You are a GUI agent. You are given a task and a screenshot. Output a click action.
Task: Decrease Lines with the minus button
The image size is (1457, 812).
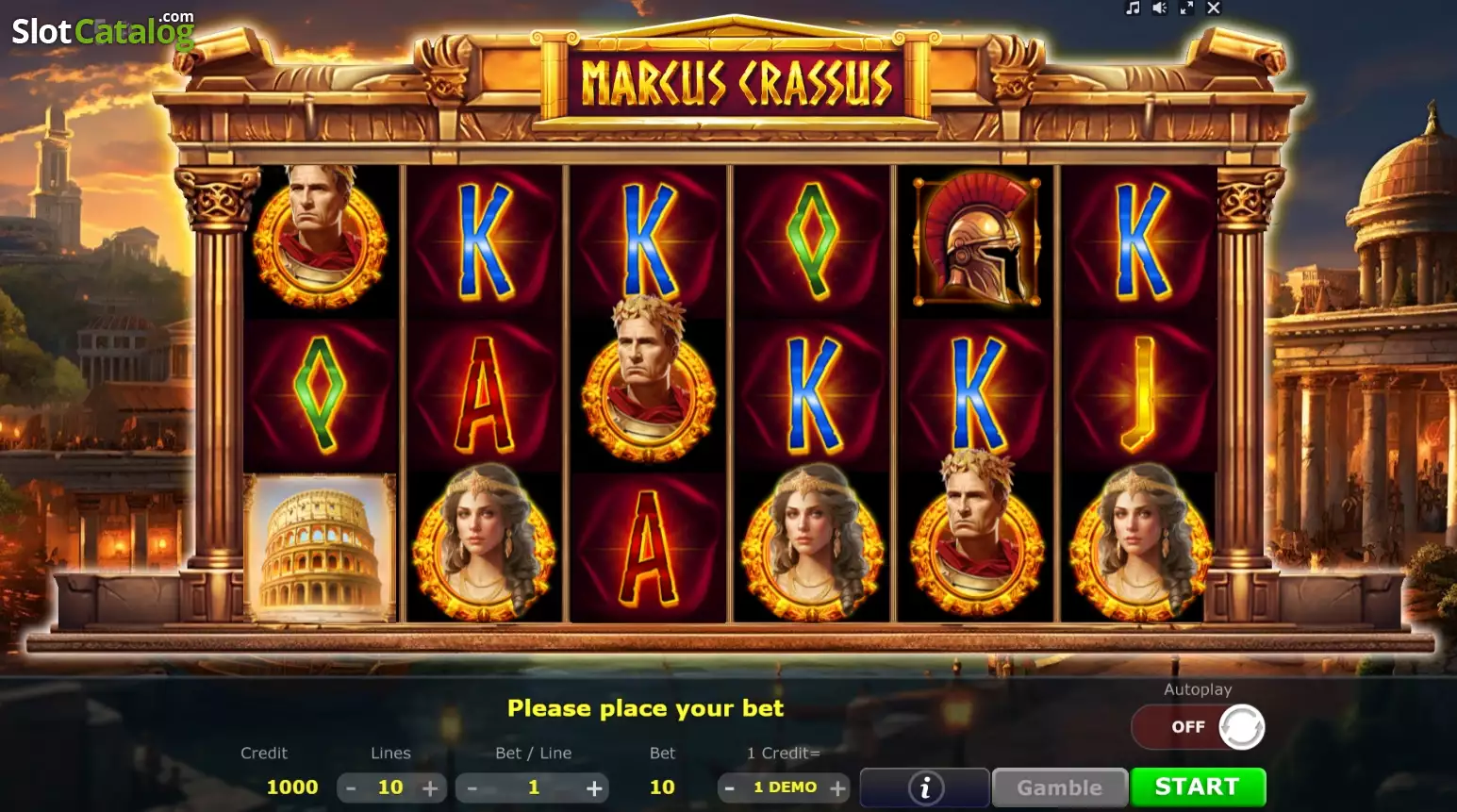(351, 787)
